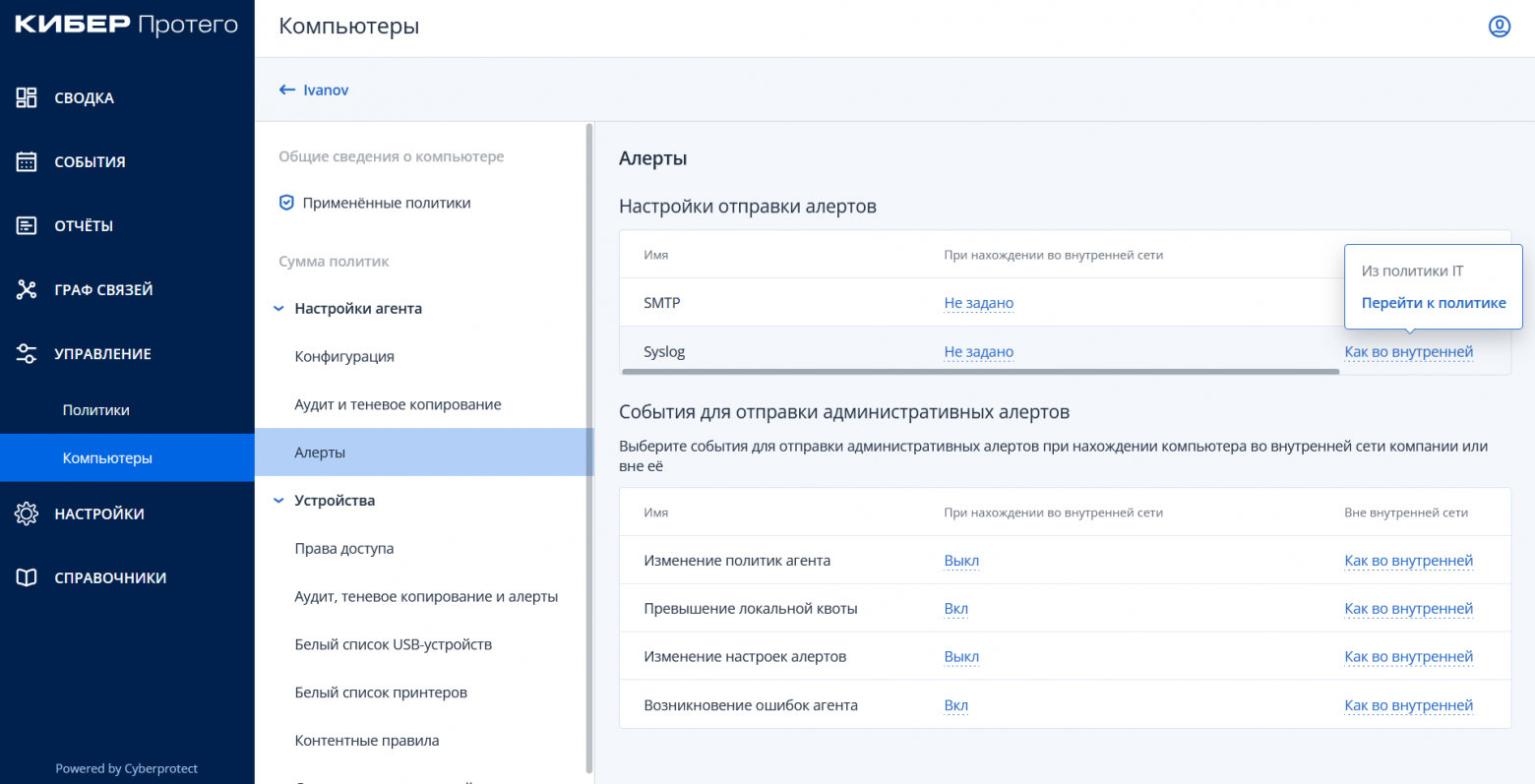The image size is (1535, 784).
Task: Click Перейти к политике link in popup
Action: pyautogui.click(x=1433, y=303)
